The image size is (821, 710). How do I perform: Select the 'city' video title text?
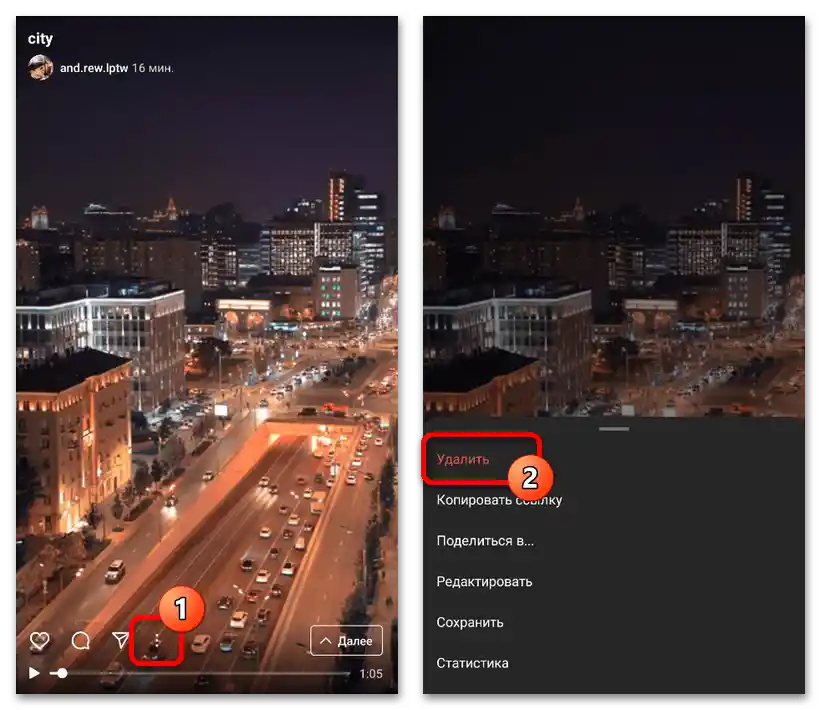[x=40, y=39]
